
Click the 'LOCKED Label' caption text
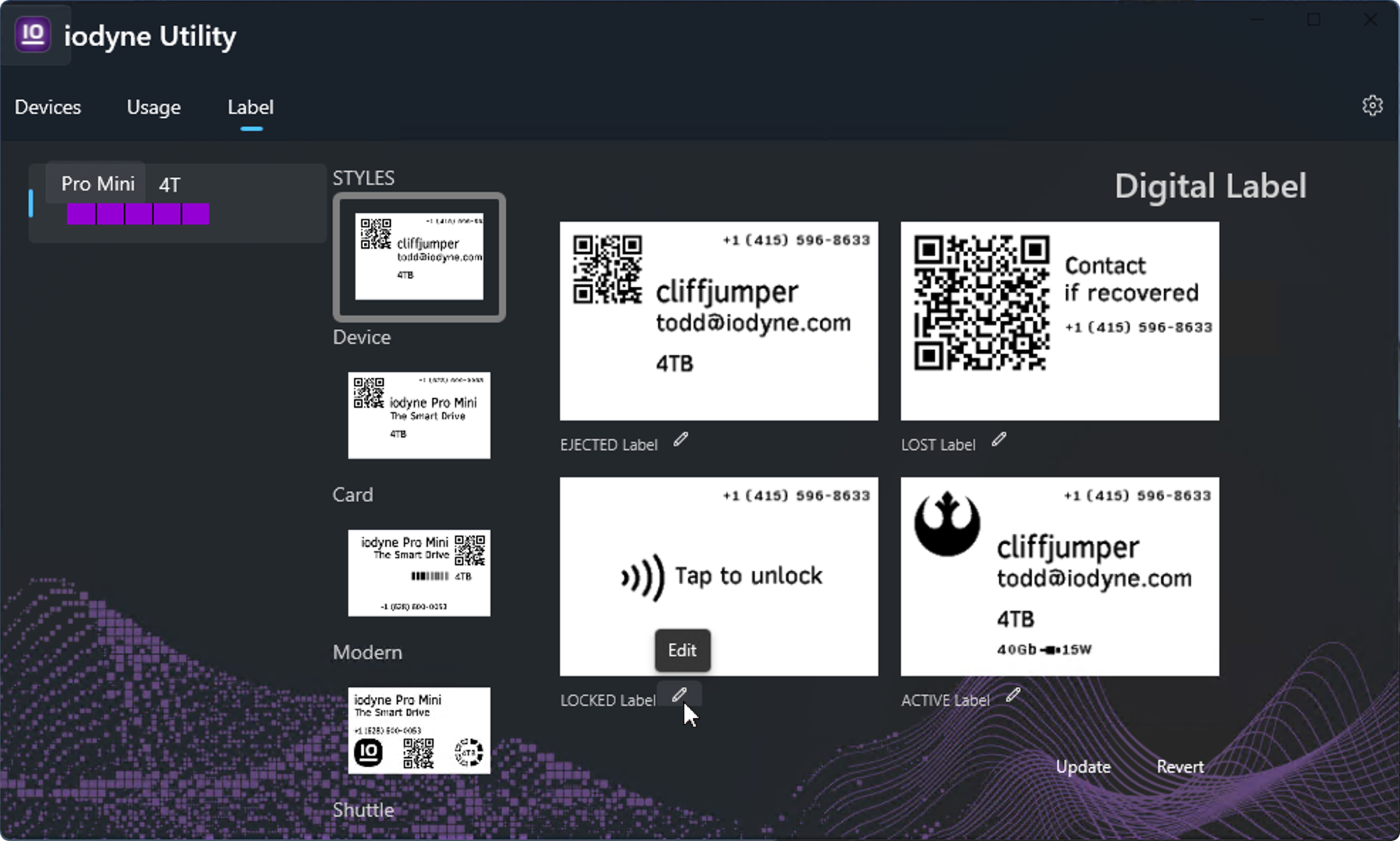[608, 701]
